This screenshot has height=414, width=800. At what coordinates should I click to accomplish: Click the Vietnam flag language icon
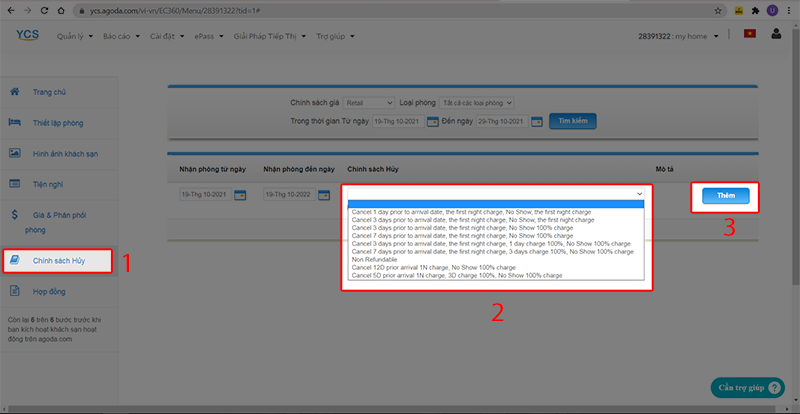tap(749, 35)
